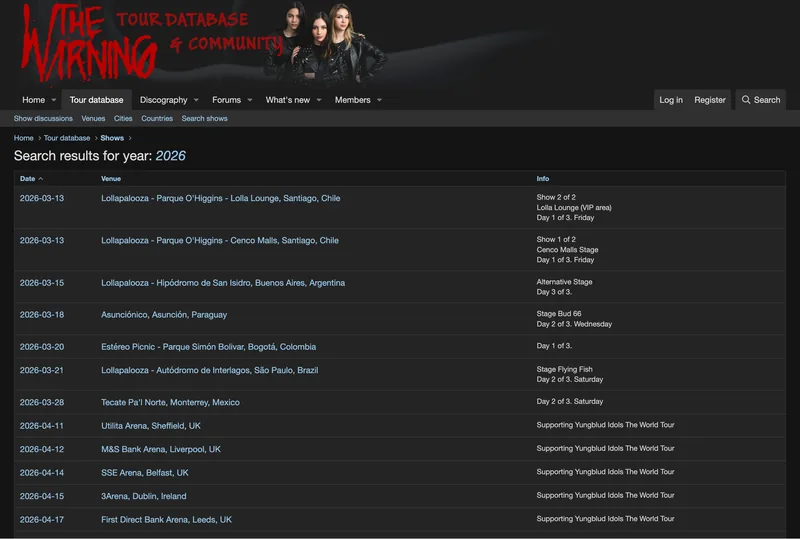
Task: Click the Venue column header
Action: click(111, 179)
